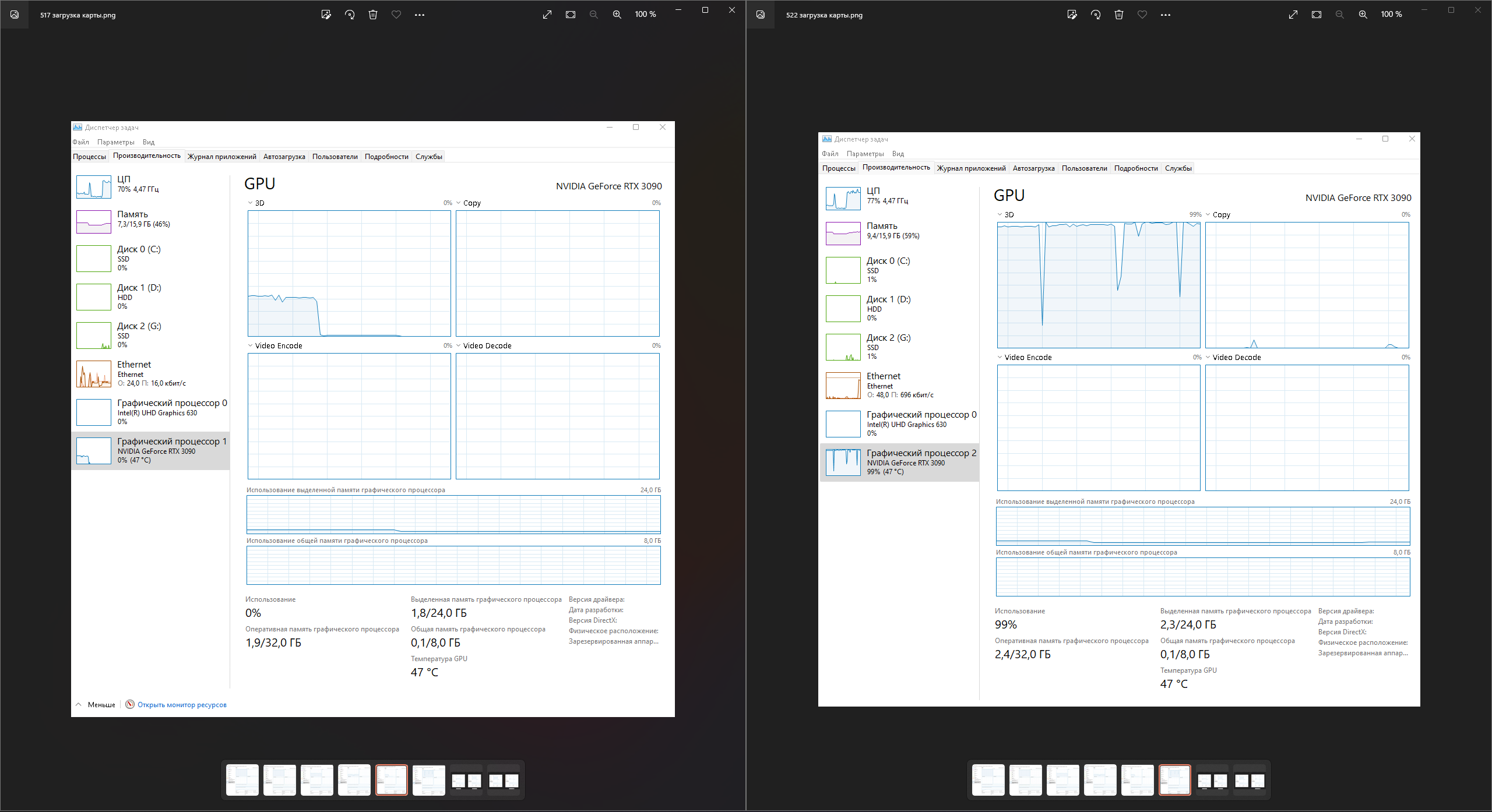Click edit image icon in 517 загрузка карты.png window
1492x812 pixels.
coord(326,15)
